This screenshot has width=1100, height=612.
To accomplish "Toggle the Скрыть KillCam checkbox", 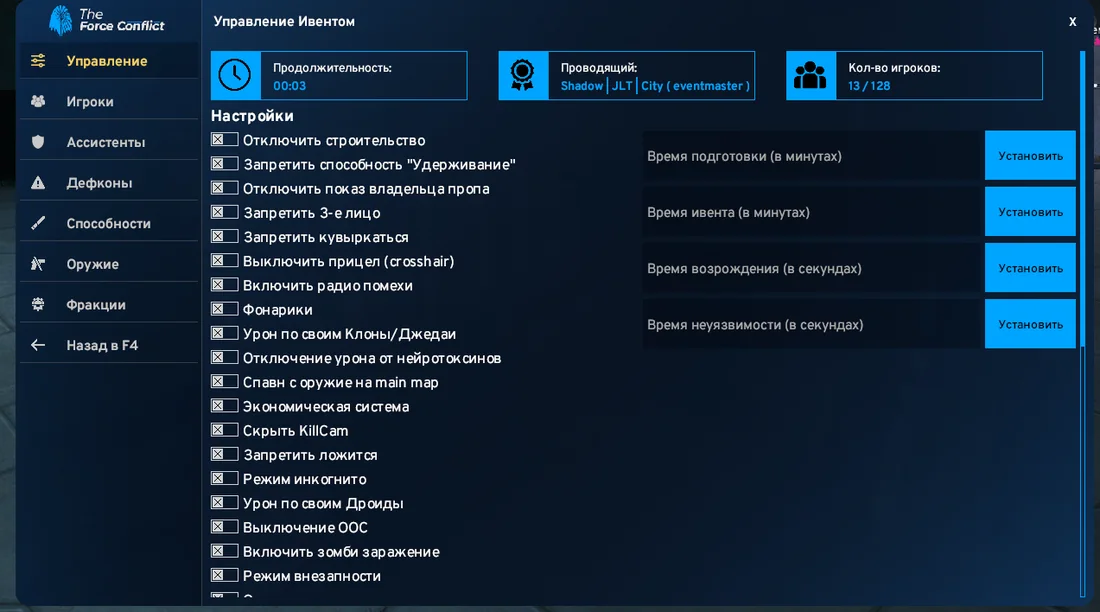I will coord(224,430).
